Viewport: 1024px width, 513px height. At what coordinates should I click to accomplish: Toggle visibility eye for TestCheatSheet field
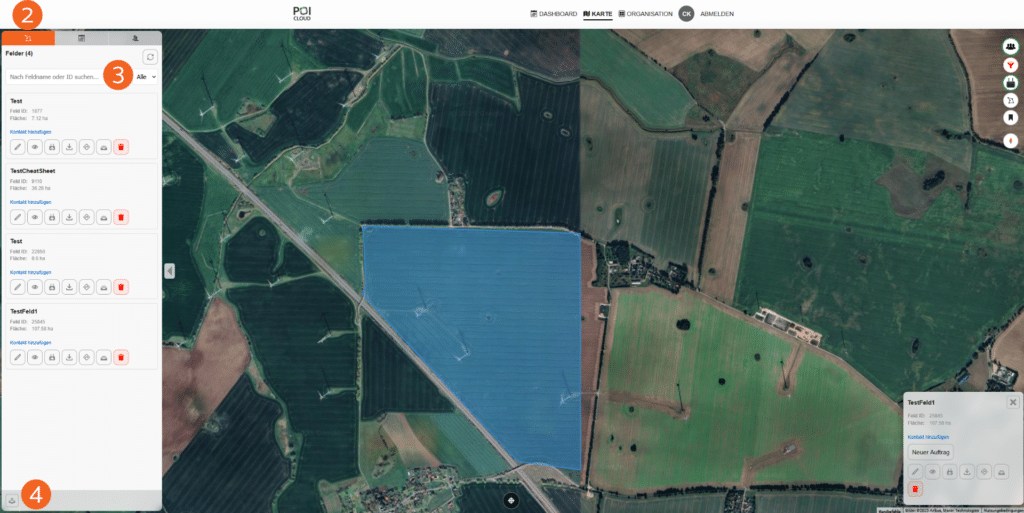pos(35,217)
